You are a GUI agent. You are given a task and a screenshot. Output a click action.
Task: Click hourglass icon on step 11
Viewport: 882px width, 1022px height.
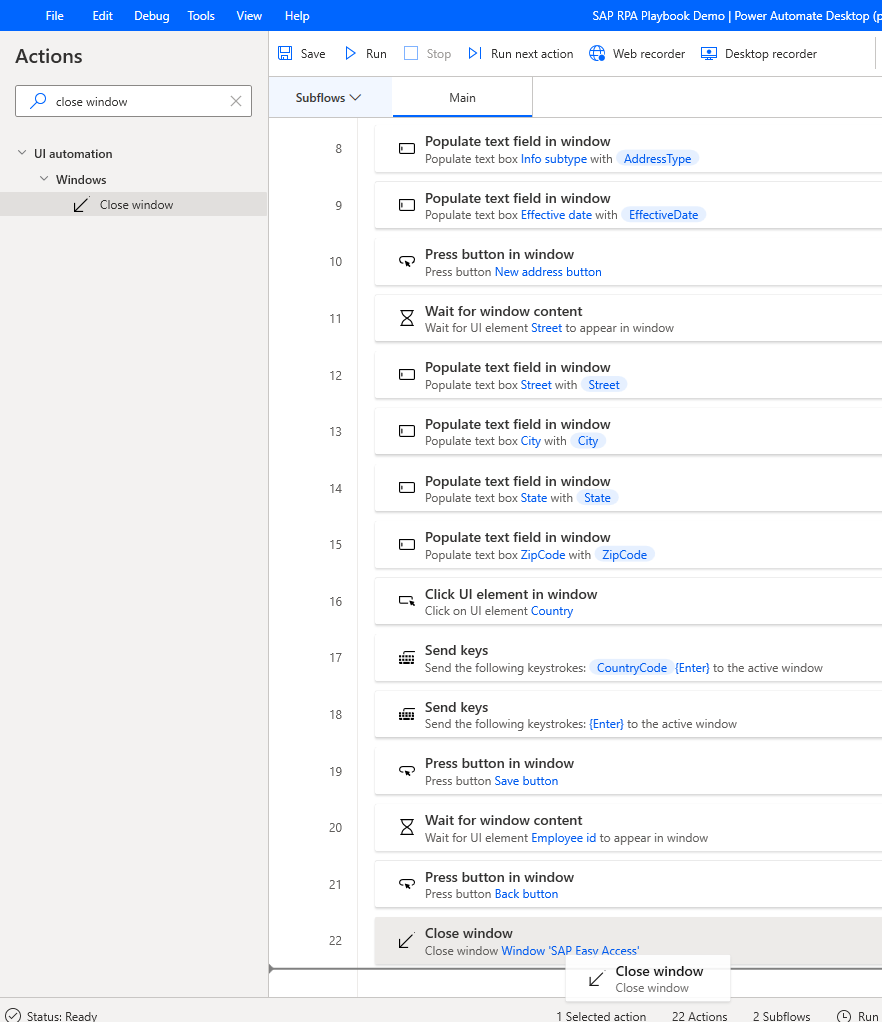tap(407, 318)
